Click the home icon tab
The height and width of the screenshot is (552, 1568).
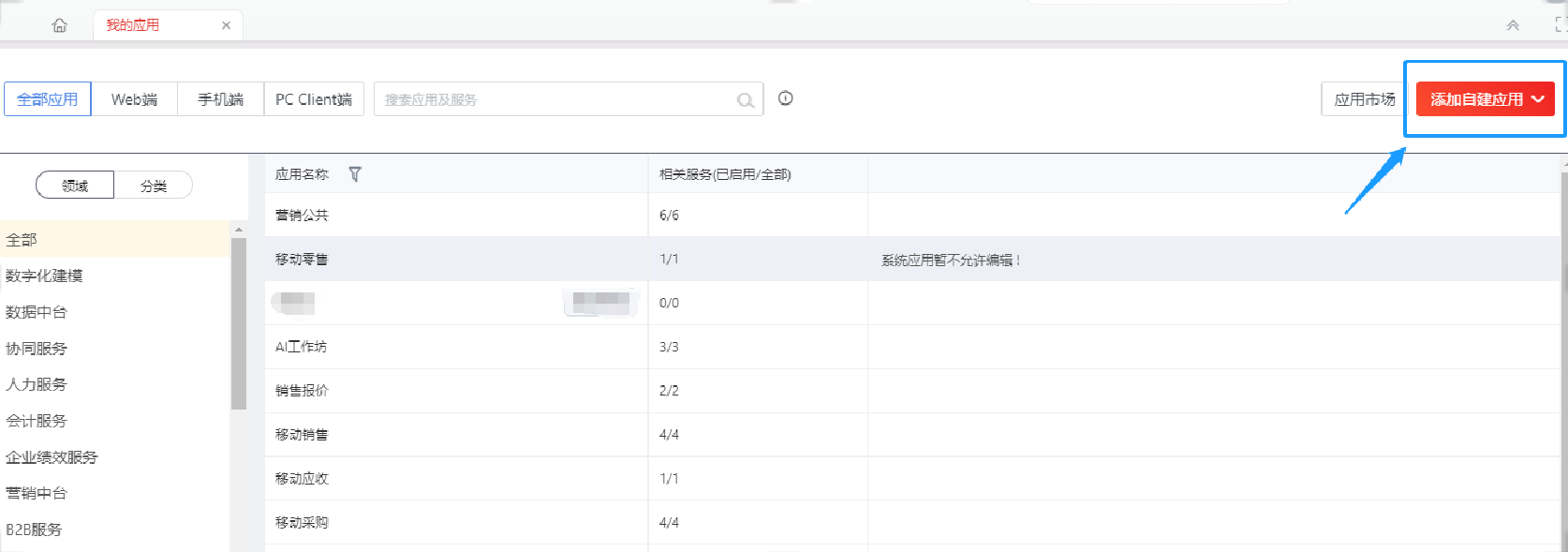[x=60, y=25]
